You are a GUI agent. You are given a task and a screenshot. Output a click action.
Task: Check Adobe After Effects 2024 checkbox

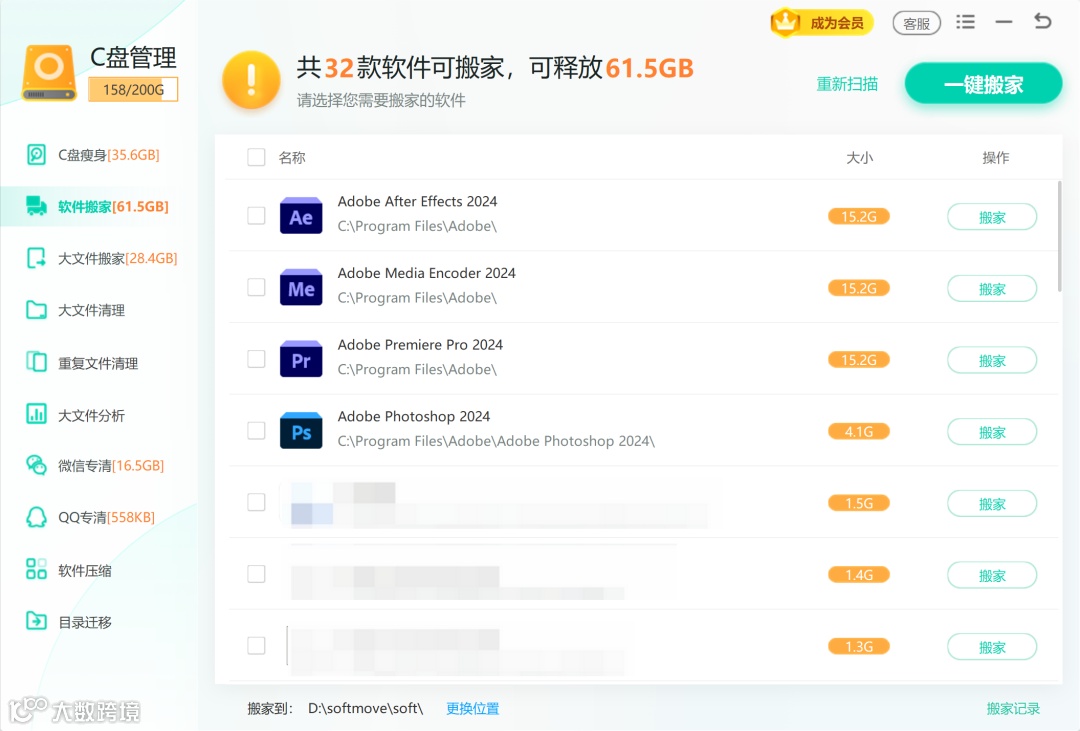click(x=256, y=216)
